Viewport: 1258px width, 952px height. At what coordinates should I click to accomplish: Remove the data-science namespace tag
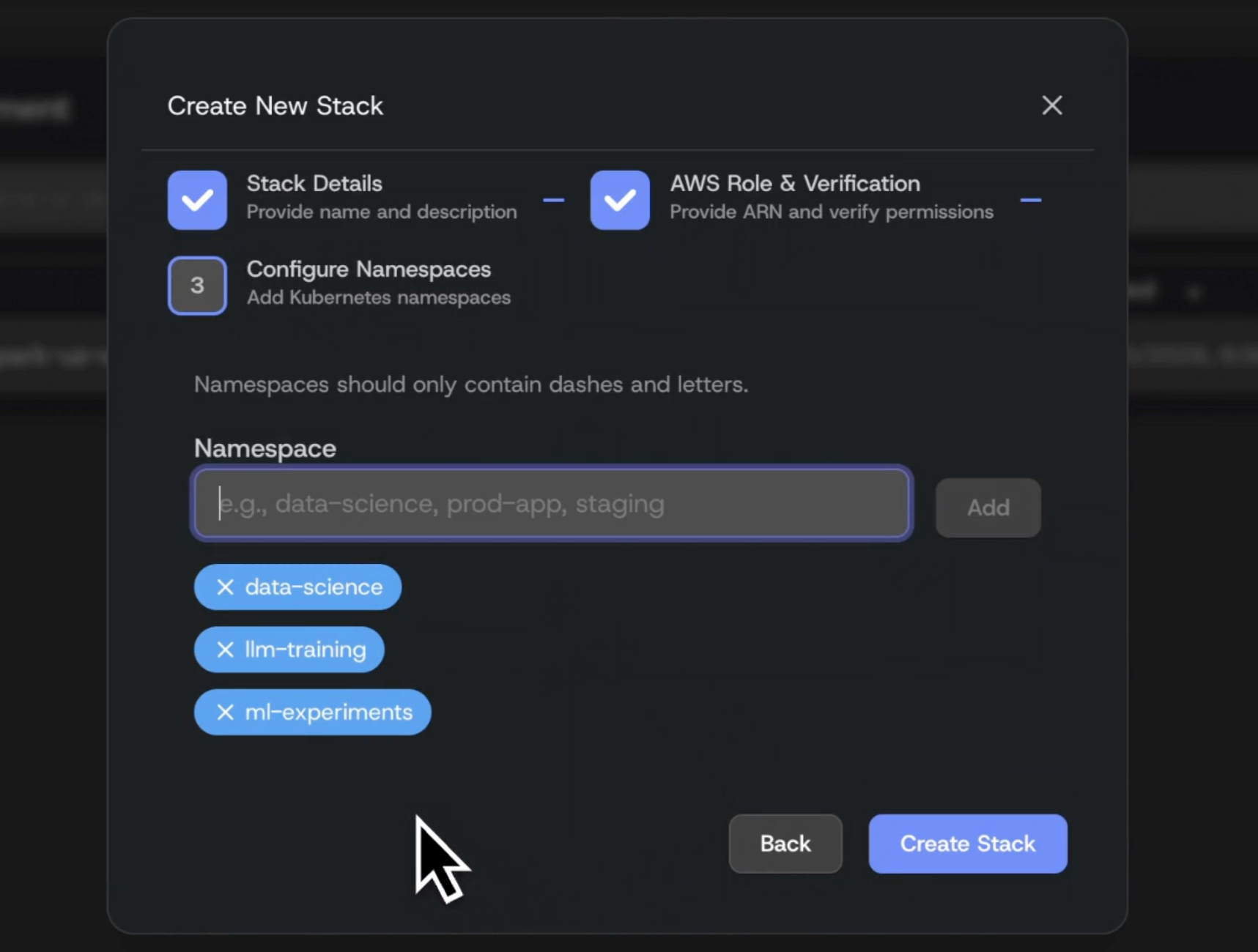pos(224,587)
